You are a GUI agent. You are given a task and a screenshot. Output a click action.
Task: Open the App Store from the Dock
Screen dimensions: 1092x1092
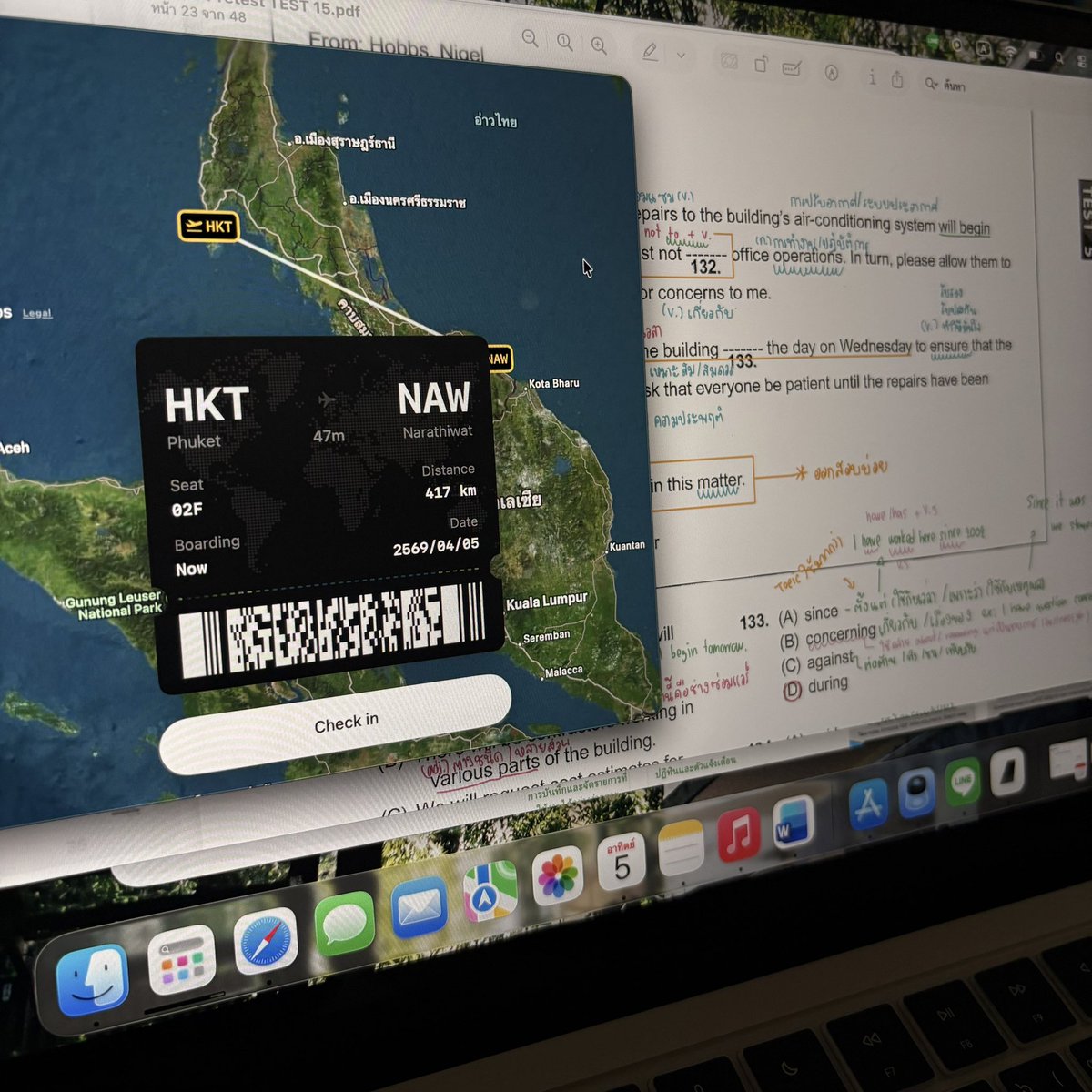point(867,805)
